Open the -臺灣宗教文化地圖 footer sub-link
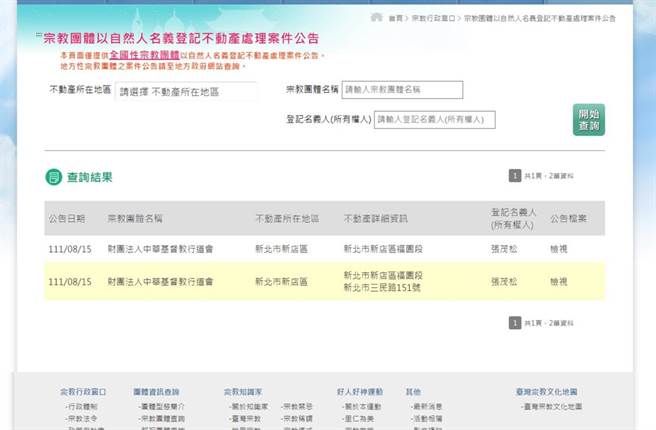 click(x=551, y=407)
